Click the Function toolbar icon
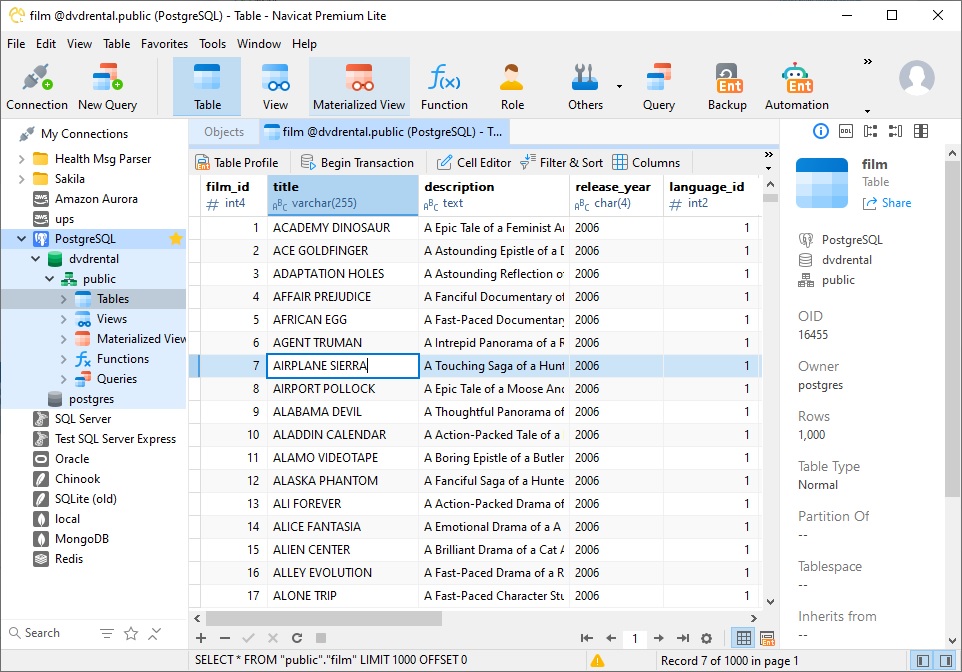This screenshot has height=672, width=962. click(x=444, y=87)
